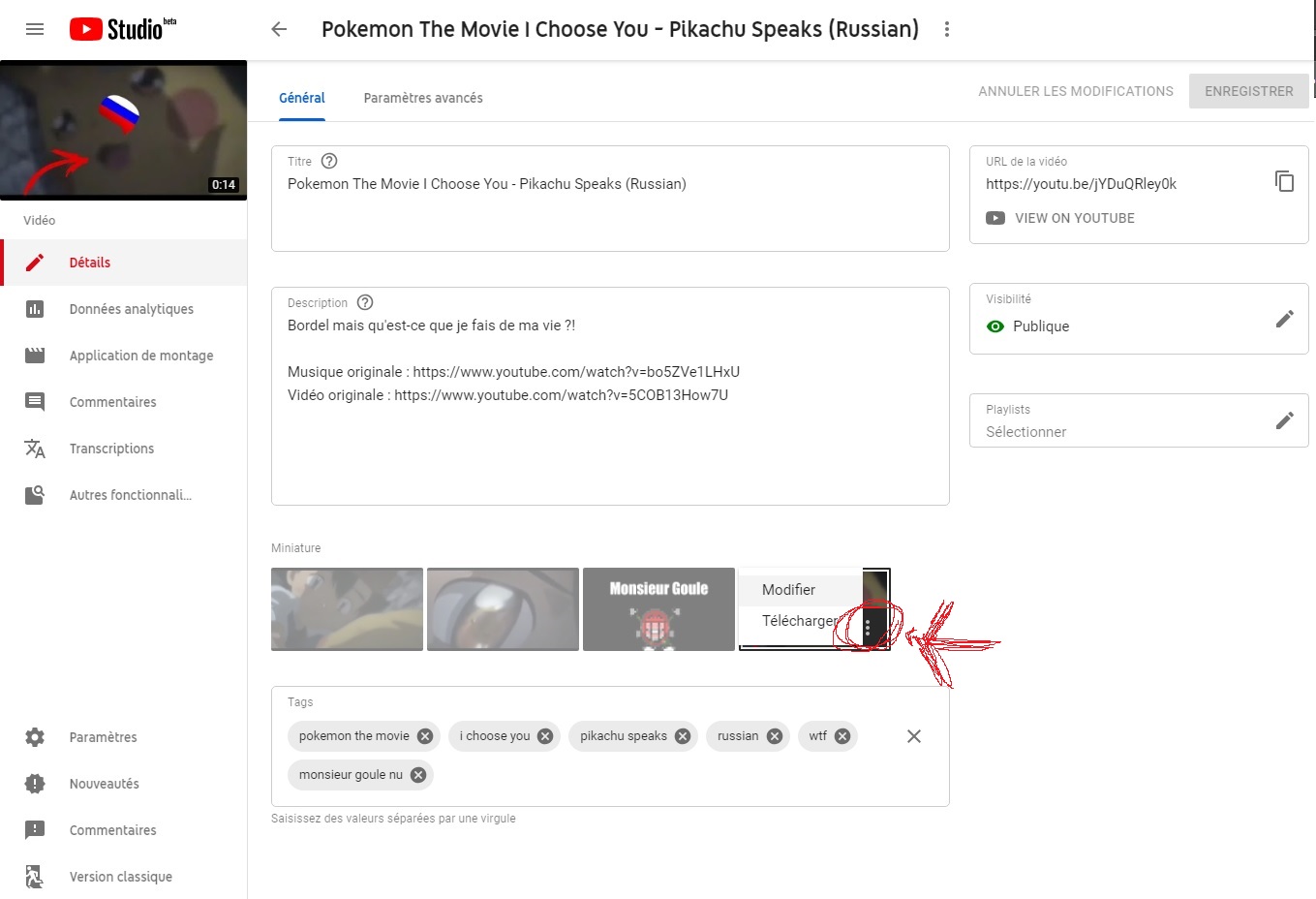
Task: Open Playlists selector pencil icon
Action: (x=1284, y=420)
